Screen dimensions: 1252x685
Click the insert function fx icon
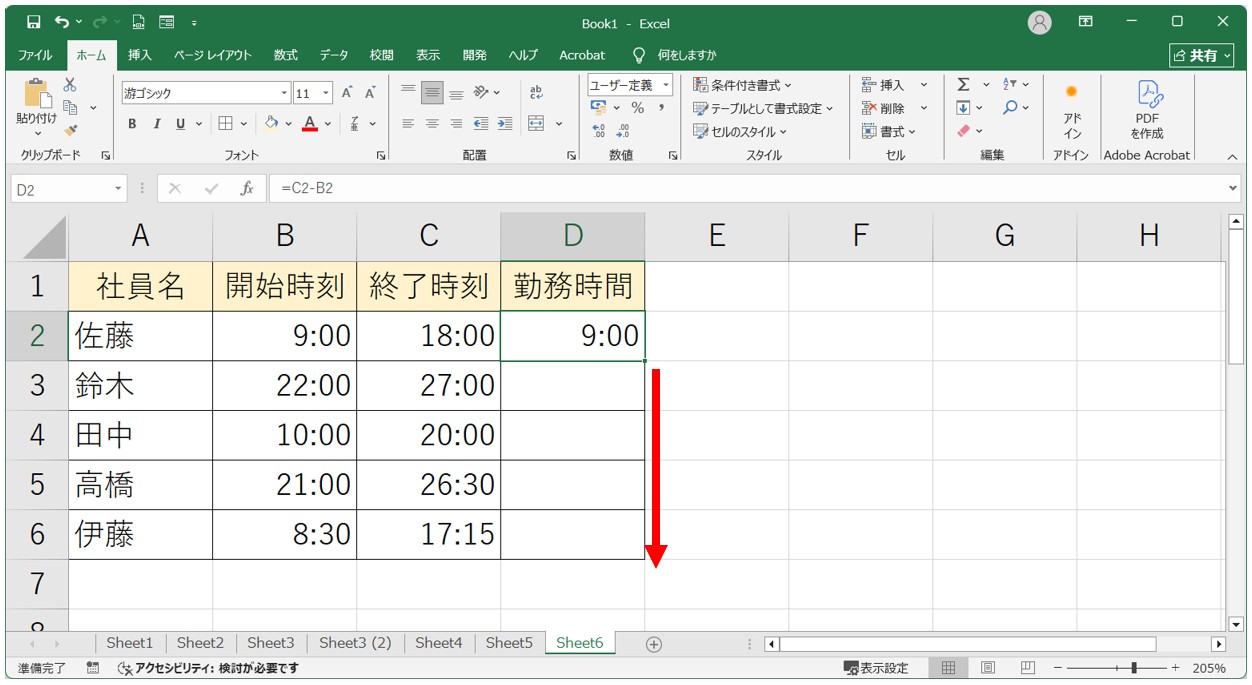(246, 188)
